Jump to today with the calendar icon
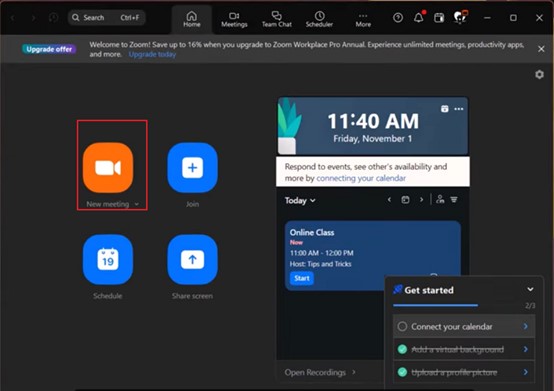The image size is (554, 391). pyautogui.click(x=405, y=200)
